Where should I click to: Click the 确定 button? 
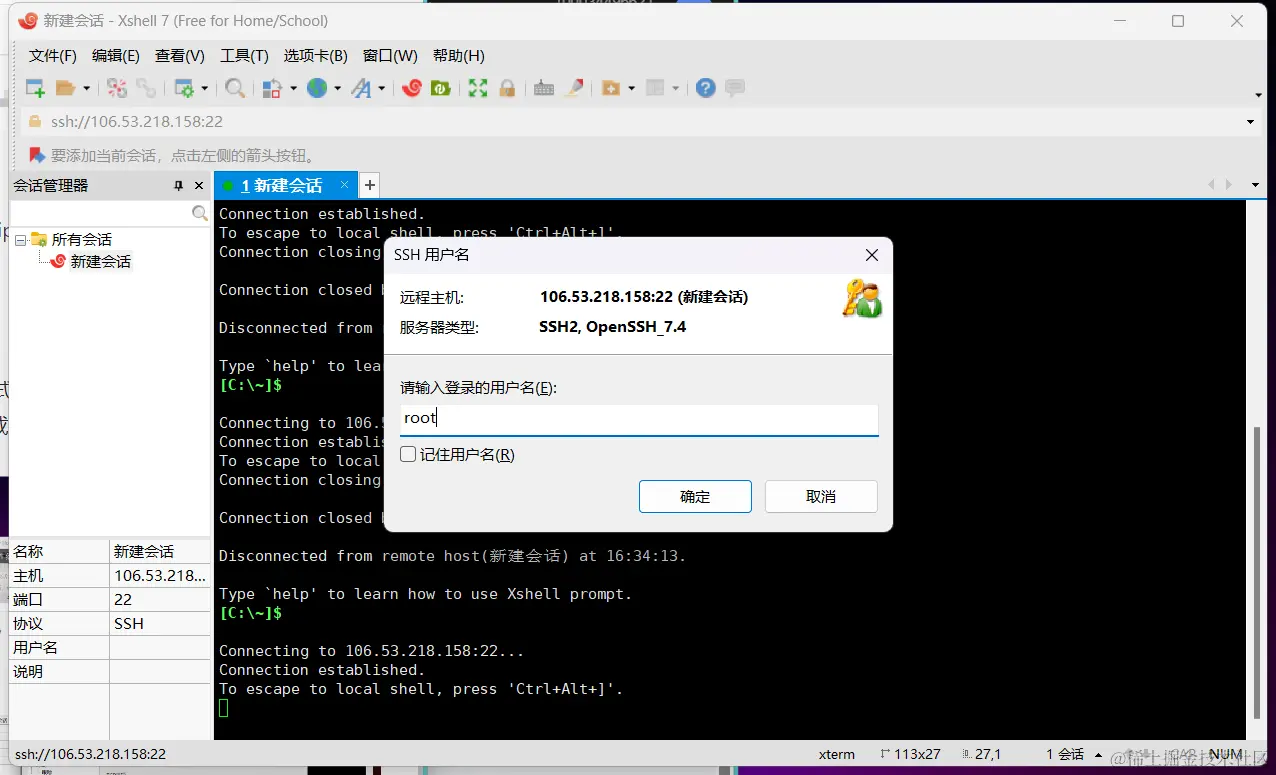pos(695,497)
